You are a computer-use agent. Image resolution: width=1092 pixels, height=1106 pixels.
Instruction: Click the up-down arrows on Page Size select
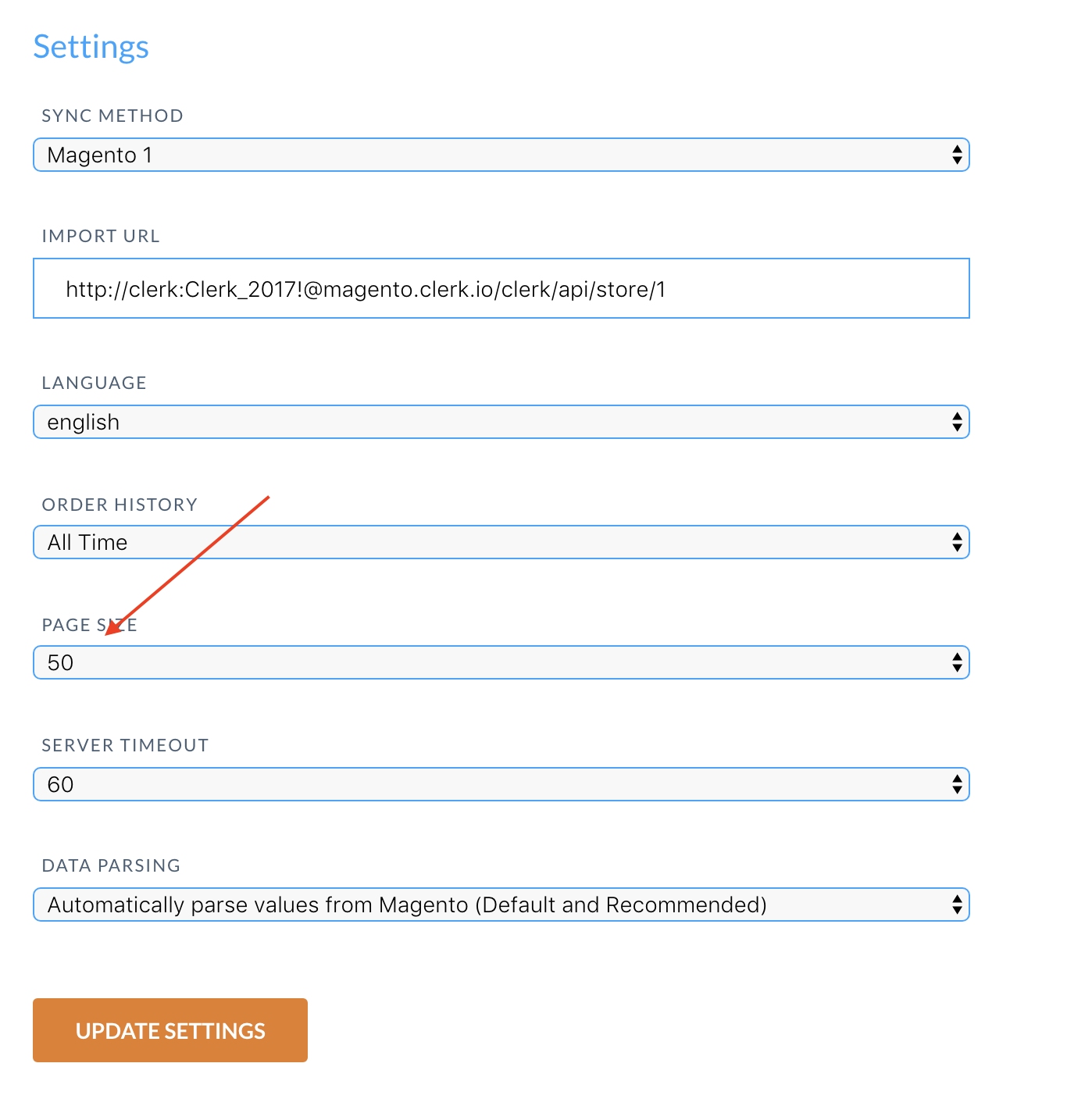click(957, 662)
